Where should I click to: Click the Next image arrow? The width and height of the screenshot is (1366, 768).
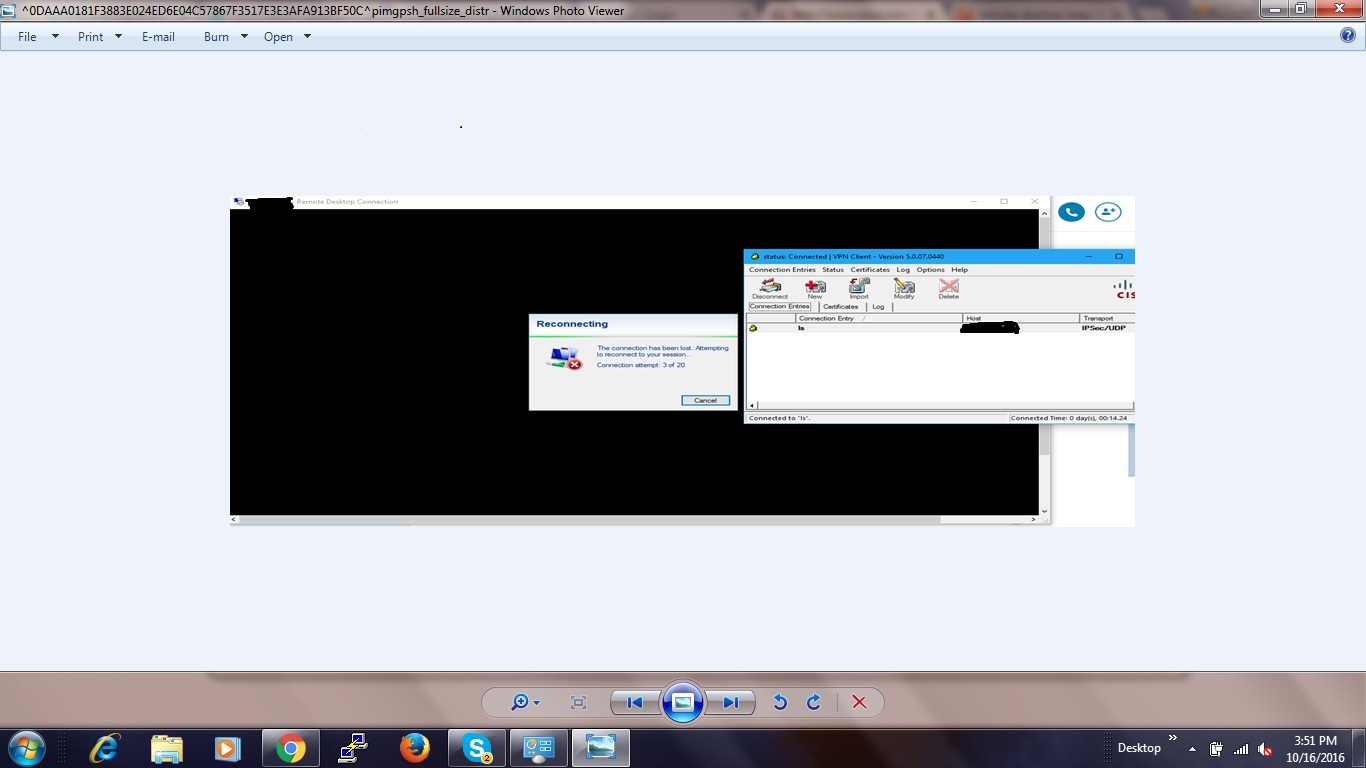(731, 702)
